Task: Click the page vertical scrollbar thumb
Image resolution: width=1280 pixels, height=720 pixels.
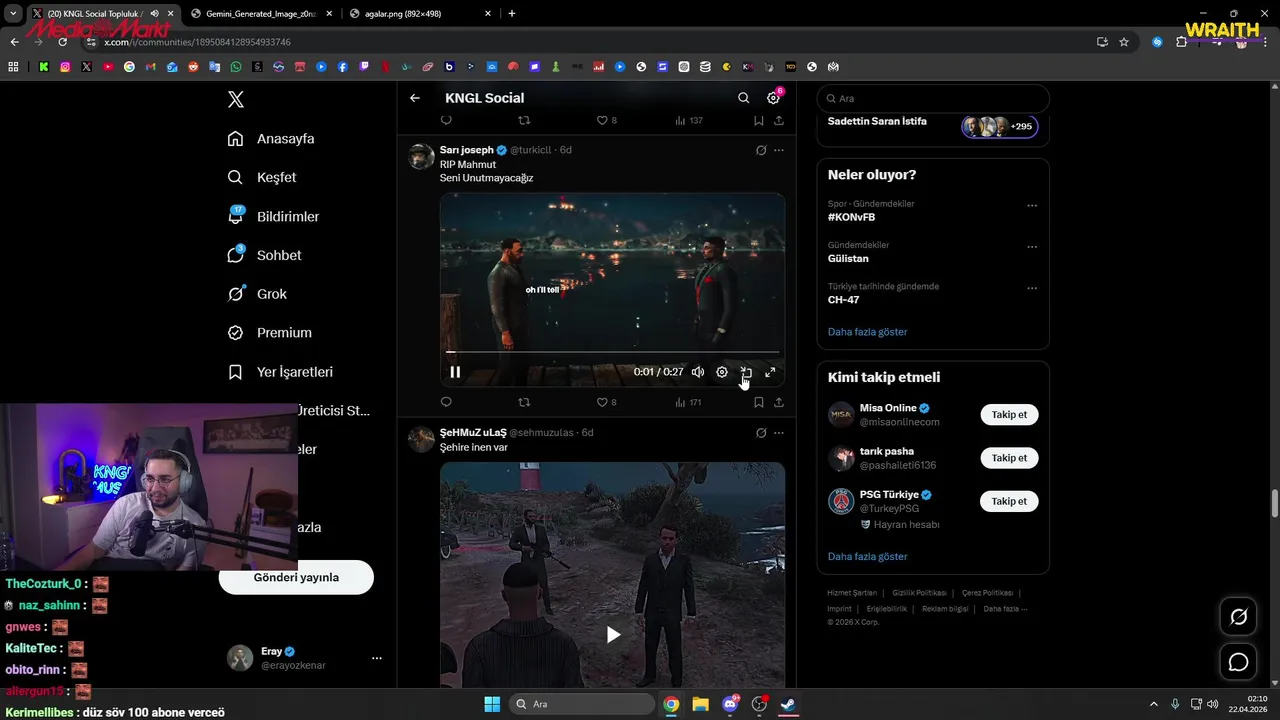Action: pyautogui.click(x=1275, y=504)
